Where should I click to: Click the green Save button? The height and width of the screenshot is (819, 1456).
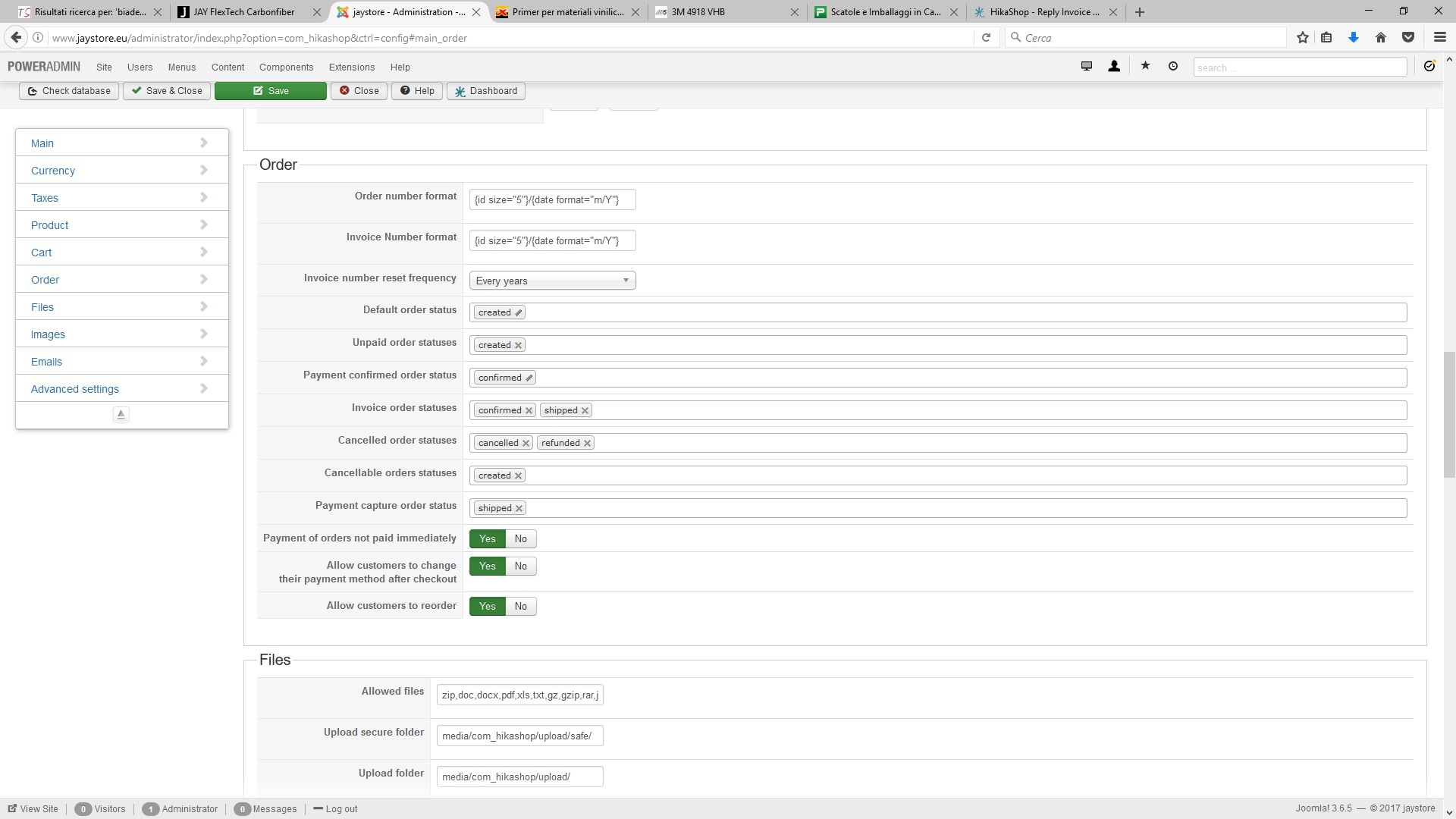click(x=270, y=91)
